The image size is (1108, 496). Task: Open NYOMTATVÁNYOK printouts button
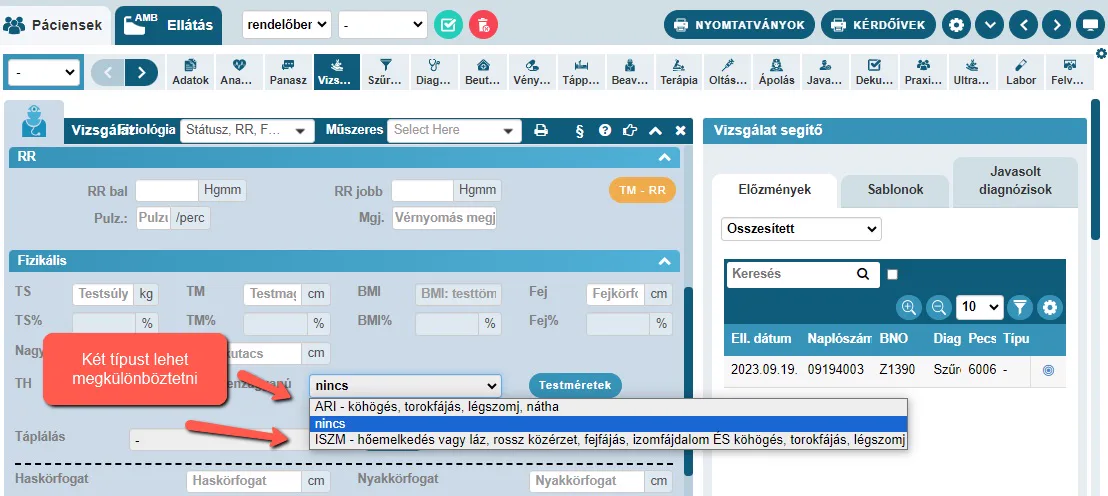point(739,25)
